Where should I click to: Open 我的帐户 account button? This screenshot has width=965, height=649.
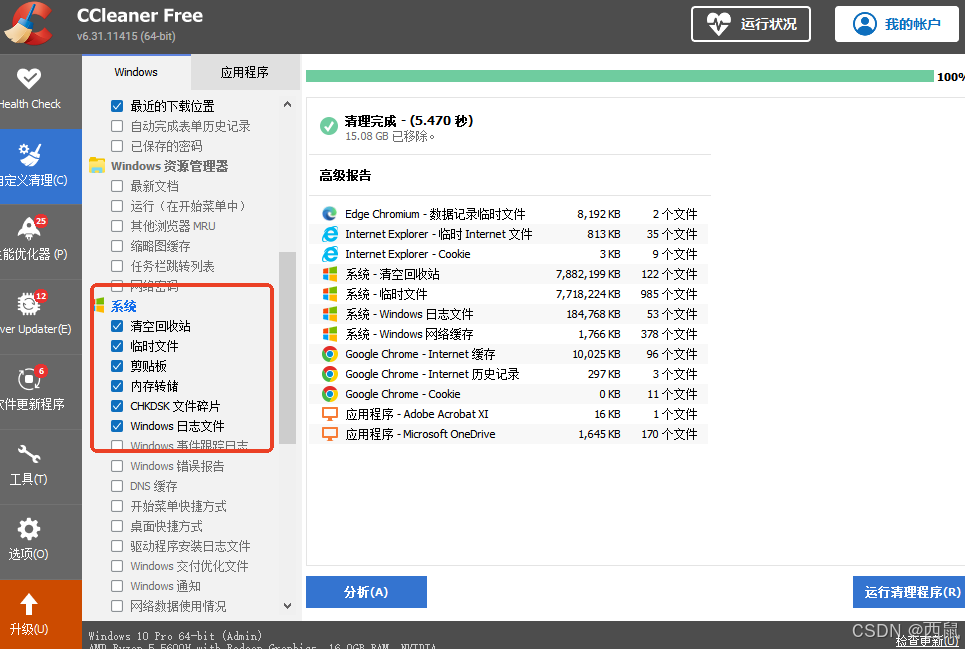(897, 24)
